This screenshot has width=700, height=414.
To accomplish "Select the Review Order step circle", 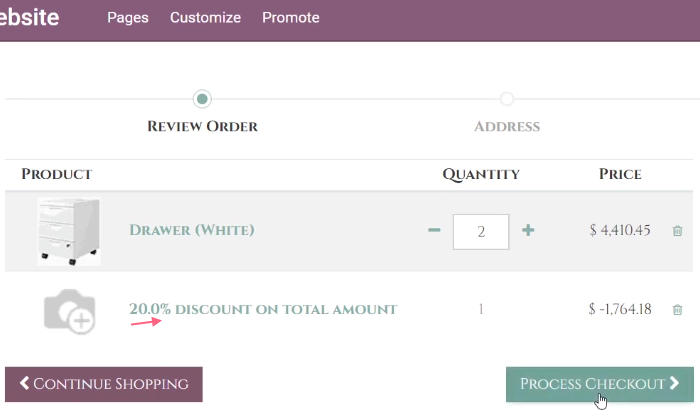I will (x=203, y=99).
